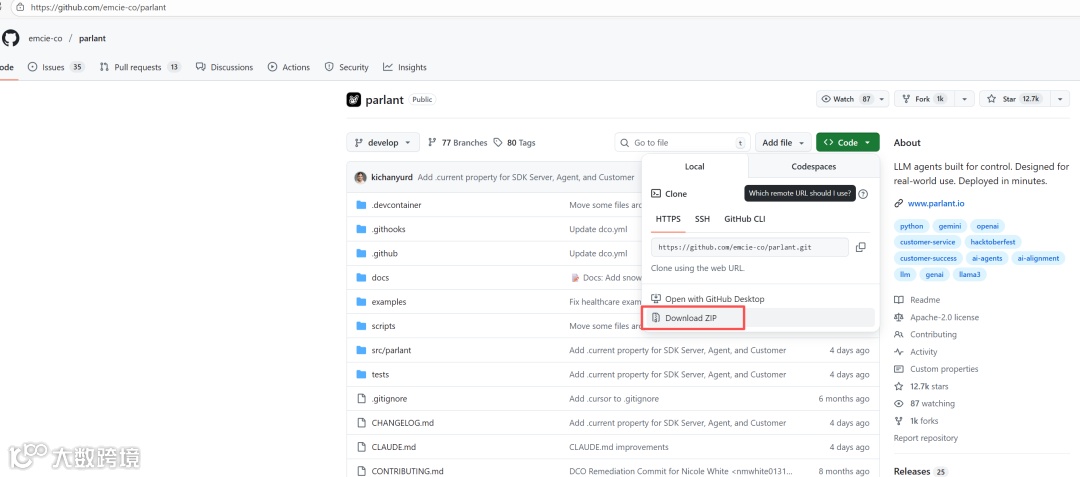This screenshot has height=477, width=1080.
Task: Click the python topic tag
Action: 911,226
